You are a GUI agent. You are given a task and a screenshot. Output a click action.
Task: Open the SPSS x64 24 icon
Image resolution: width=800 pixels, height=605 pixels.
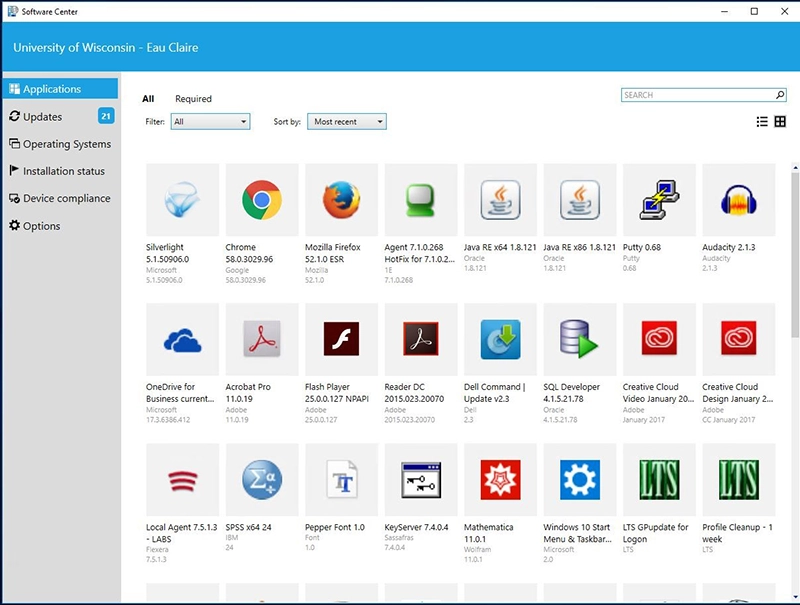point(262,480)
